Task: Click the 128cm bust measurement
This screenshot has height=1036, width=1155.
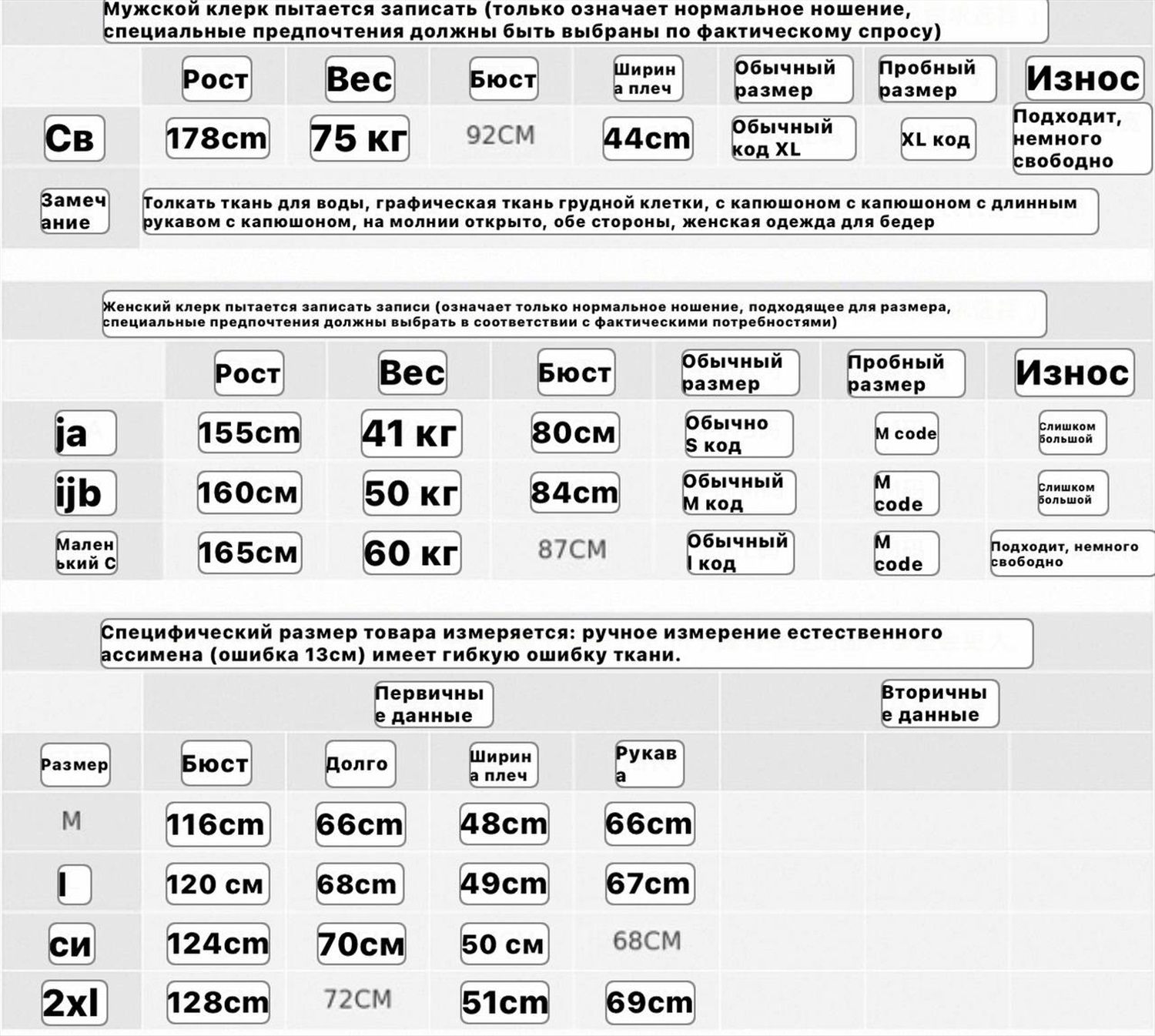Action: pyautogui.click(x=218, y=1003)
